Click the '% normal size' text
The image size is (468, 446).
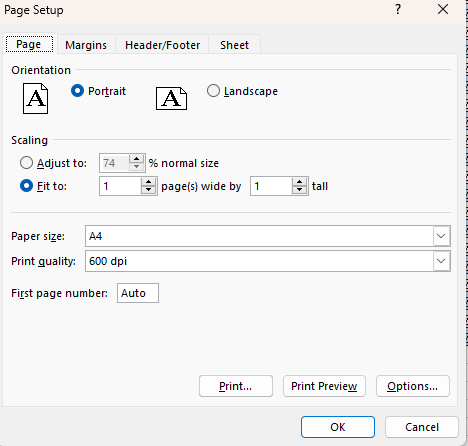184,163
